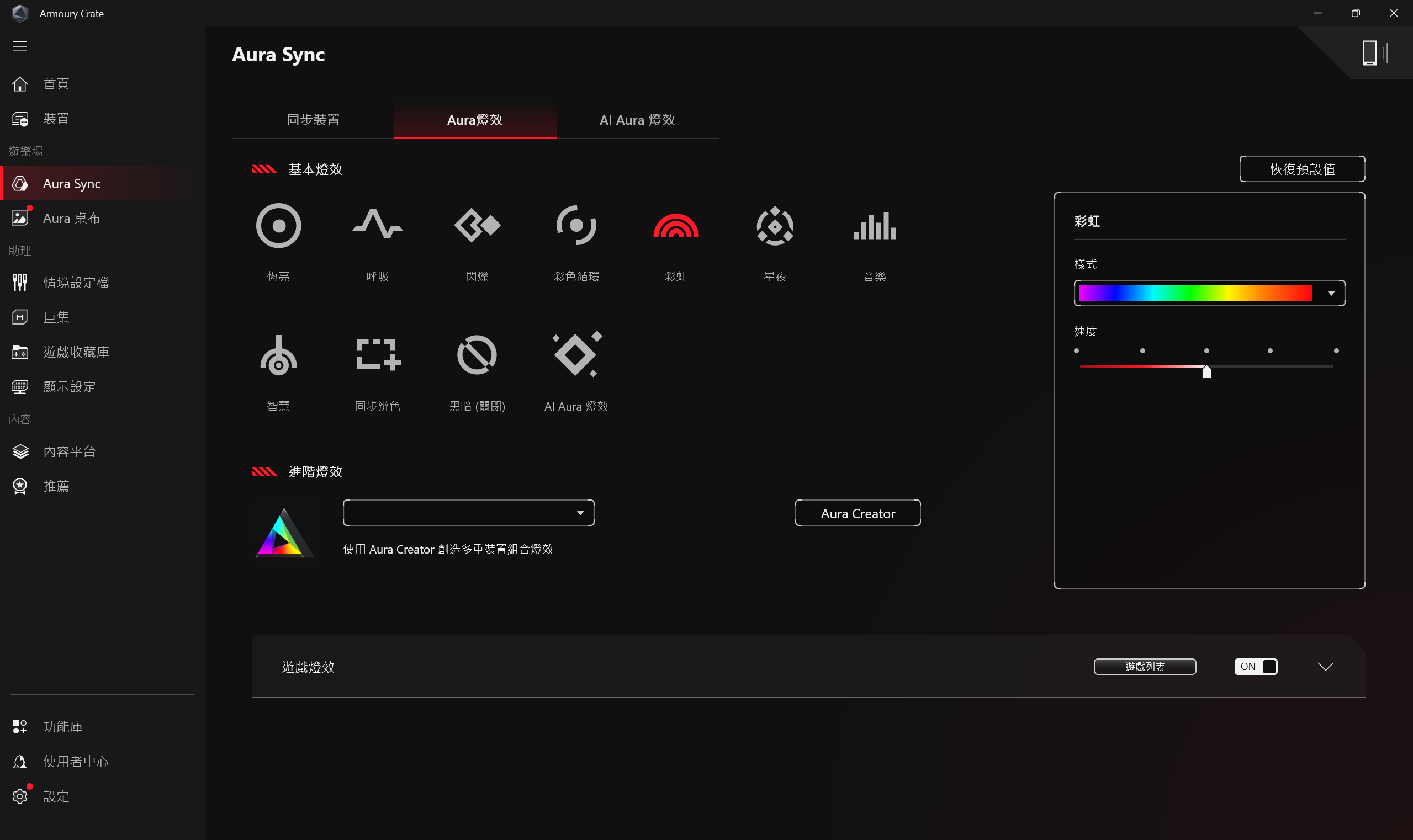1413x840 pixels.
Task: Open 功能庫 feature library in the sidebar
Action: [102, 727]
